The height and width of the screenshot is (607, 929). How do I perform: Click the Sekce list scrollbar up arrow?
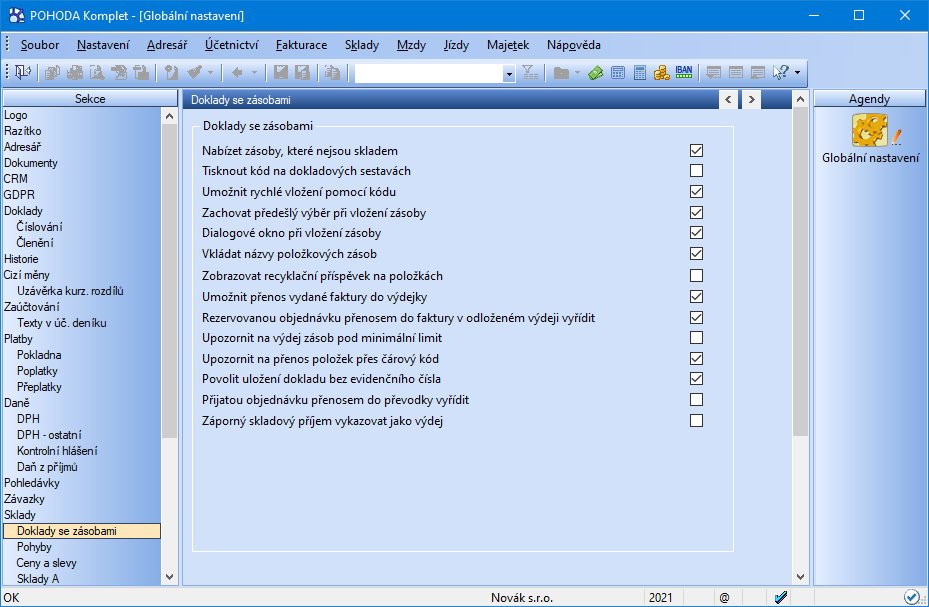point(169,116)
